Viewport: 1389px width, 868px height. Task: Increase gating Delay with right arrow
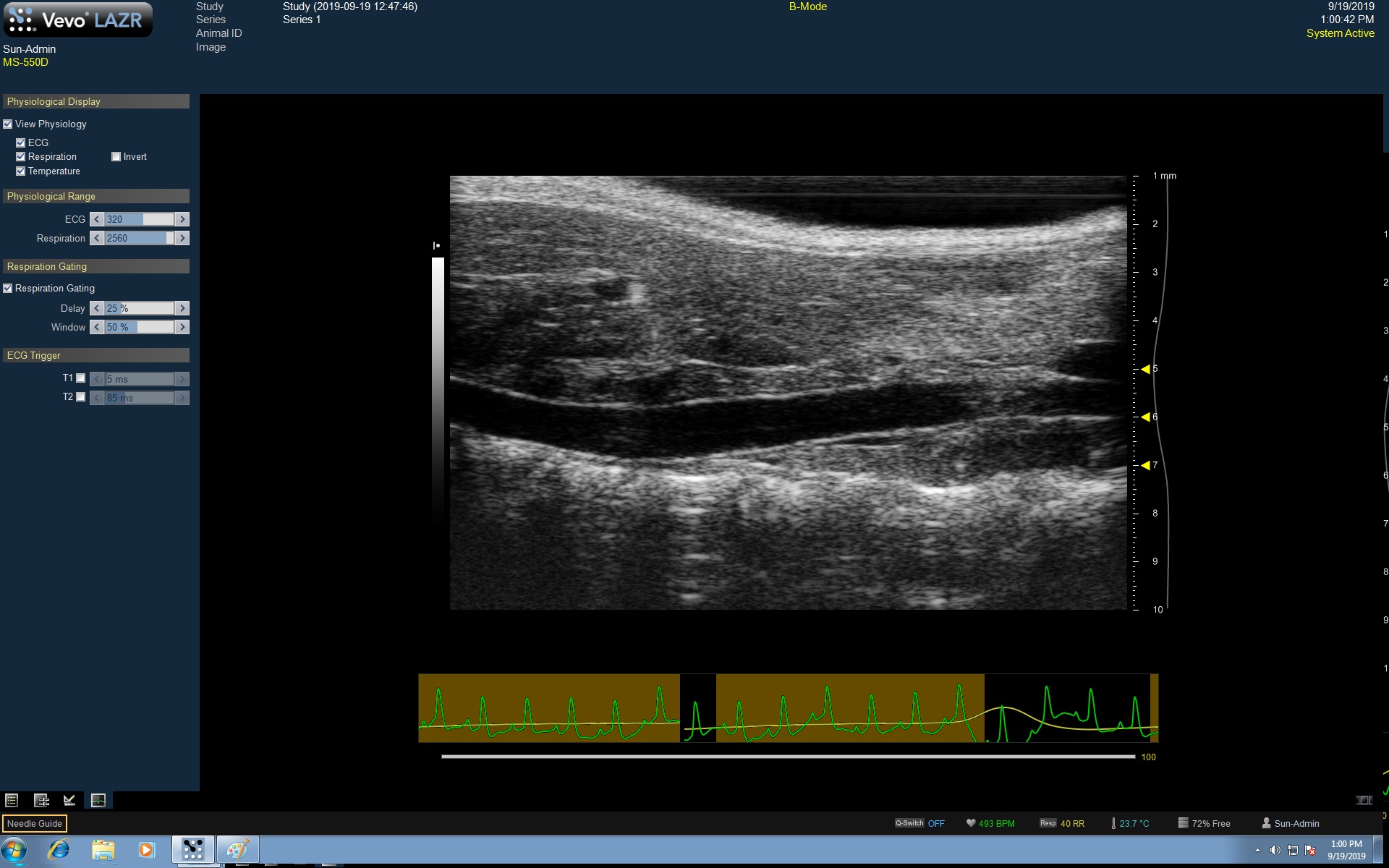(x=182, y=308)
